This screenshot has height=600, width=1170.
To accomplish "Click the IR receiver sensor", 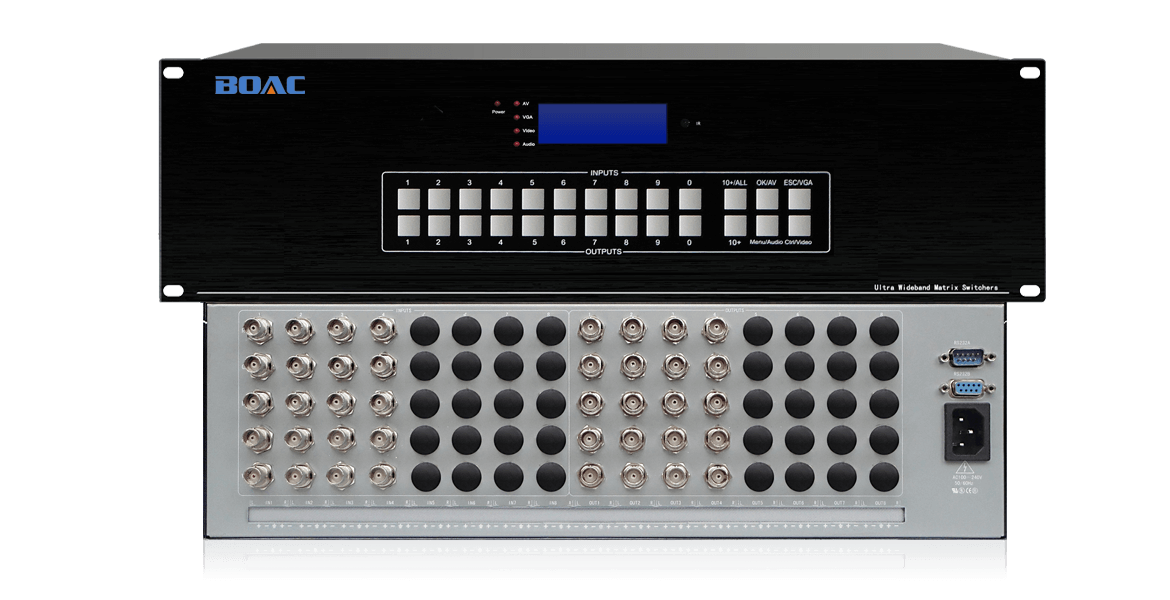I will 684,123.
